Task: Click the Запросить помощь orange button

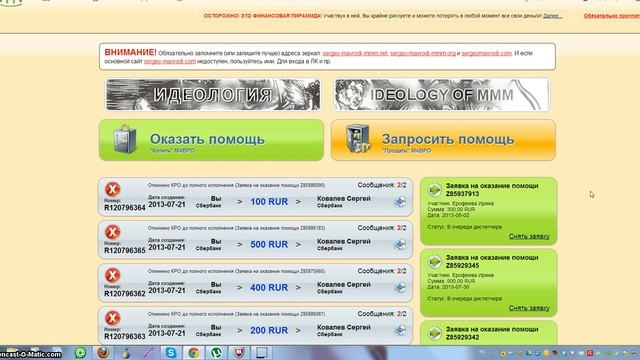Action: click(443, 140)
